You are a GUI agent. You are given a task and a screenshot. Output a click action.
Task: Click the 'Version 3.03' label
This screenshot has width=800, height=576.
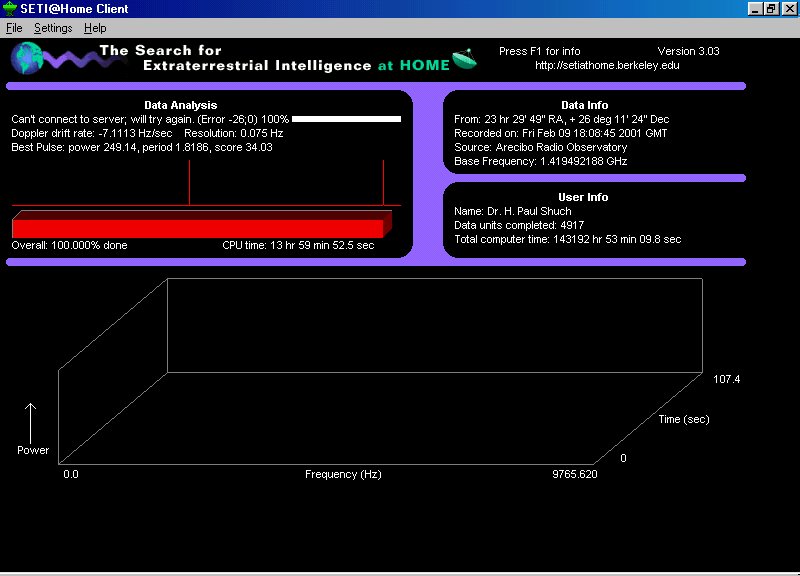pyautogui.click(x=688, y=52)
